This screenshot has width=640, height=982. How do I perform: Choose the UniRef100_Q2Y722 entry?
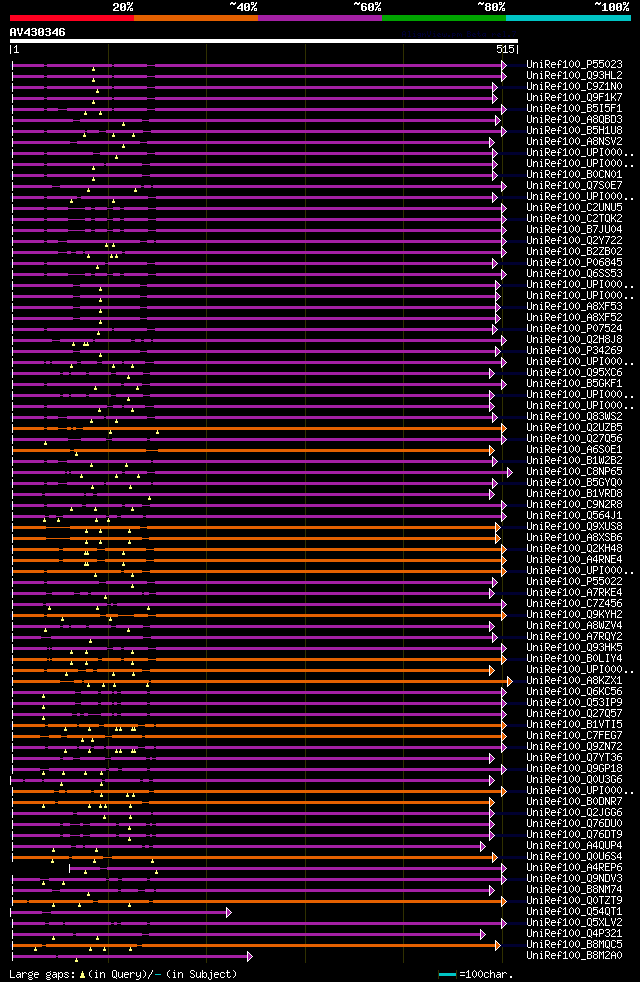point(574,240)
